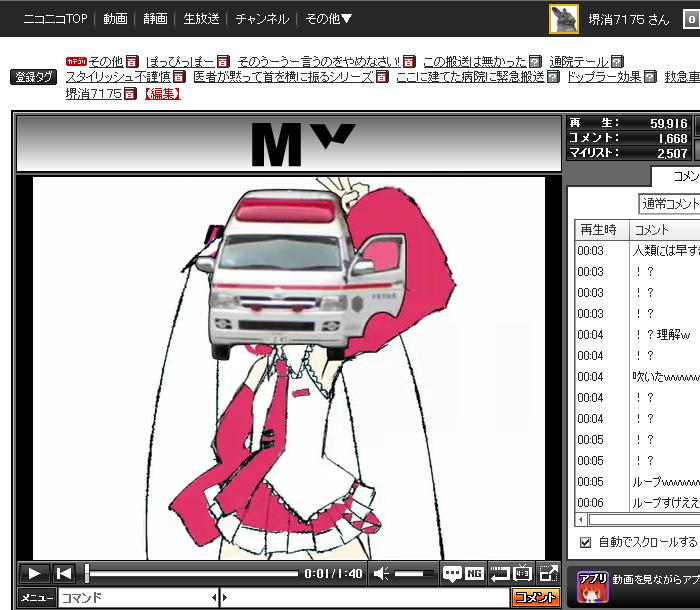Open dictionary icon next to 堺消7175 tag
This screenshot has height=610, width=700.
(130, 93)
